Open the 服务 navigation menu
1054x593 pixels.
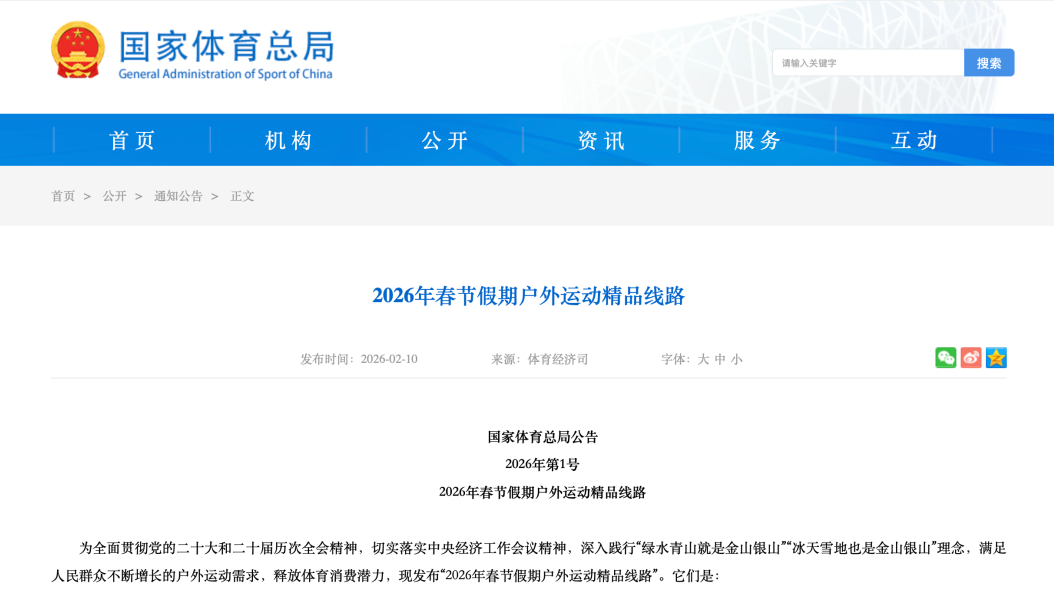click(x=758, y=140)
